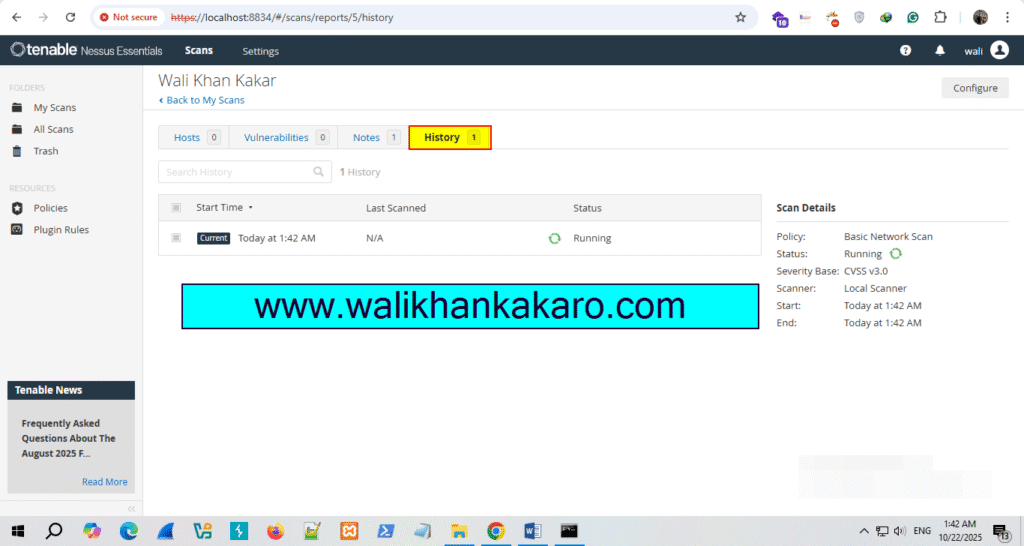
Task: Open the Vulnerabilities tab
Action: [x=283, y=137]
